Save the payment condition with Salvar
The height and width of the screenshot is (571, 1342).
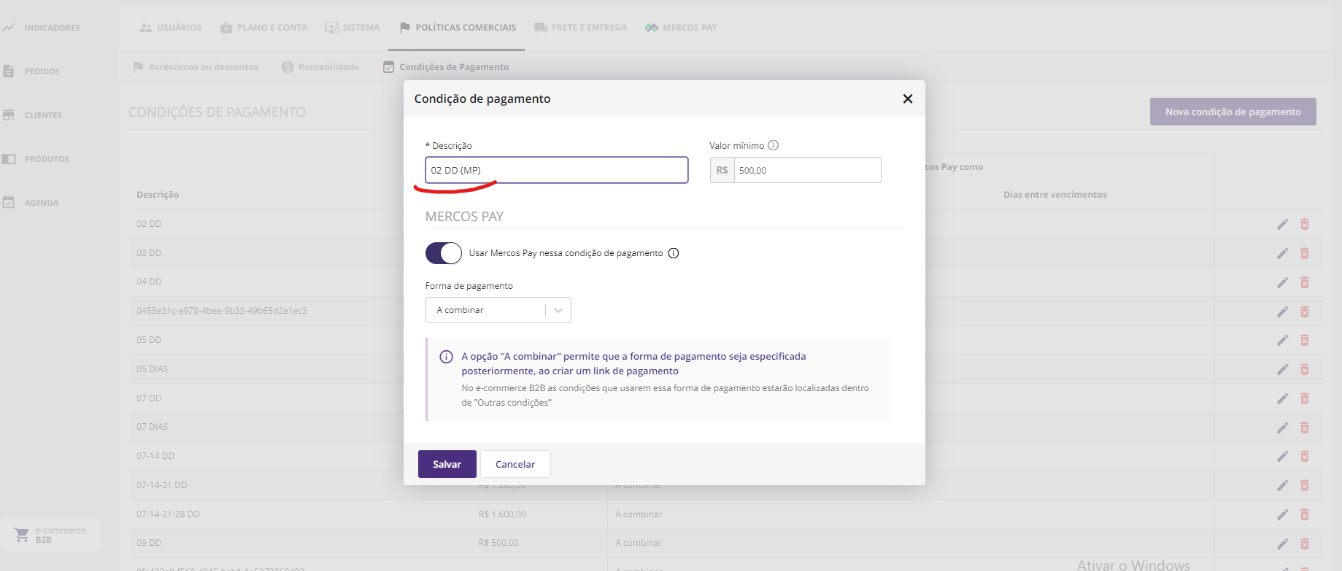(x=447, y=464)
